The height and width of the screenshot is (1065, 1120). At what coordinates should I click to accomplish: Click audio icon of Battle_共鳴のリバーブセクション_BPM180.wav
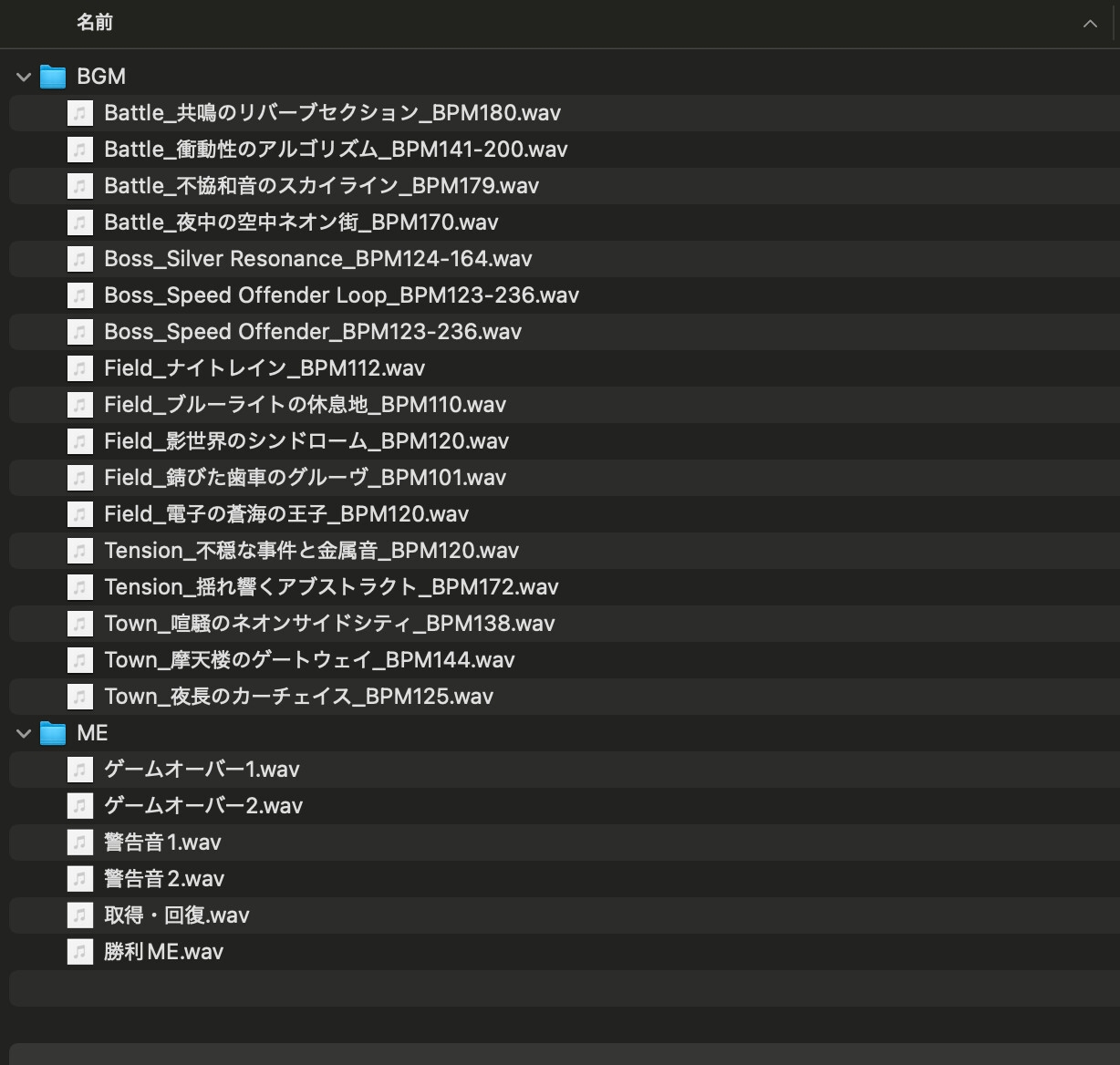[80, 113]
